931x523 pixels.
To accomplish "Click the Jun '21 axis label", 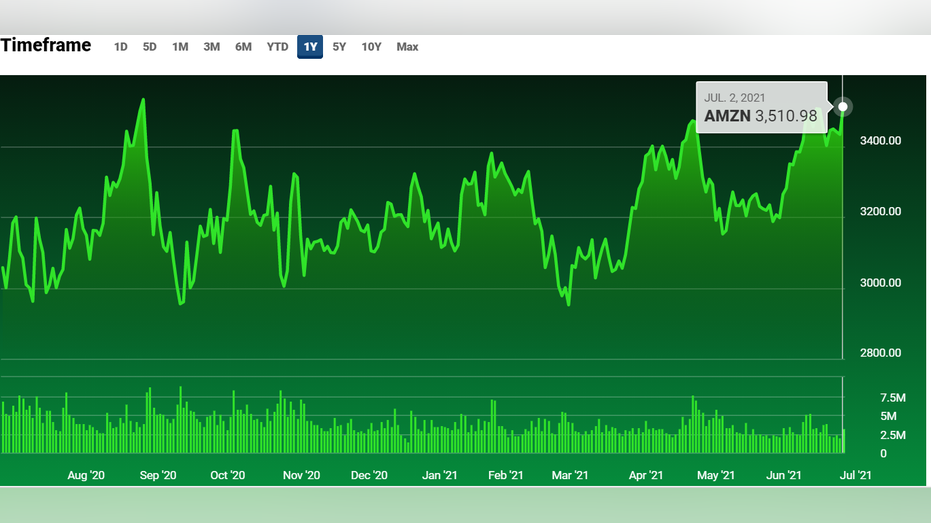I will click(784, 476).
